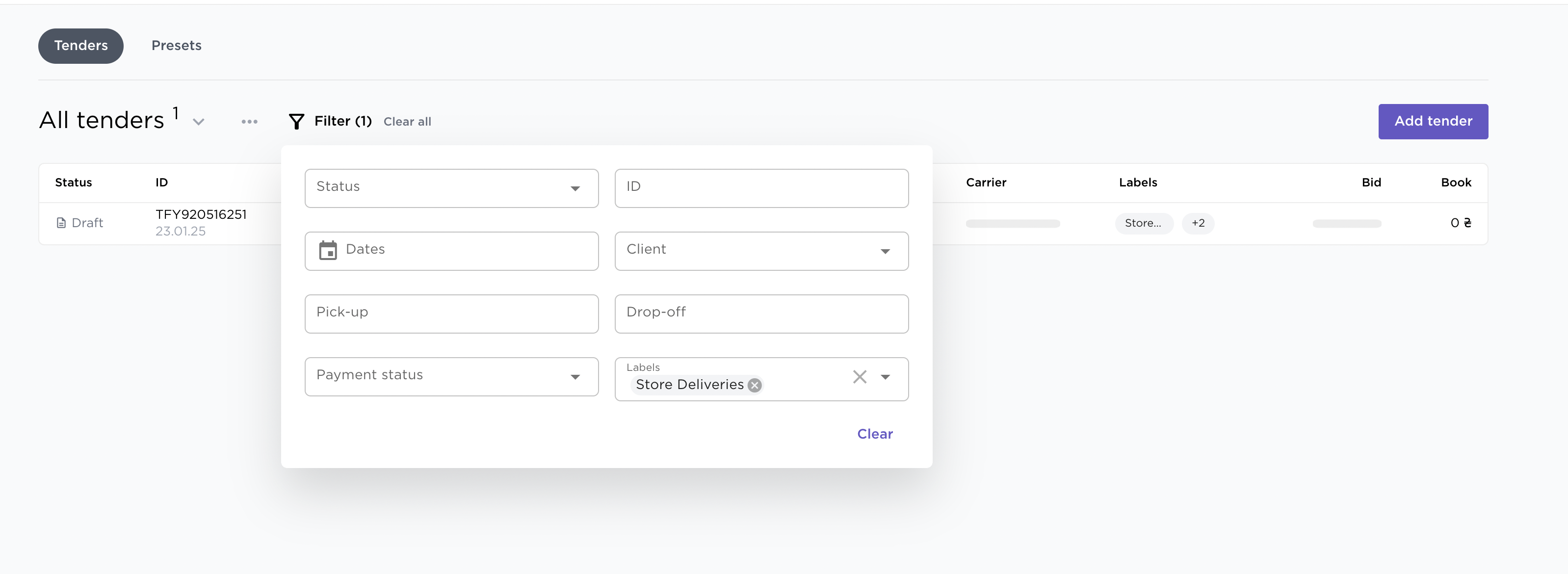
Task: Click the Status column header
Action: pos(74,183)
